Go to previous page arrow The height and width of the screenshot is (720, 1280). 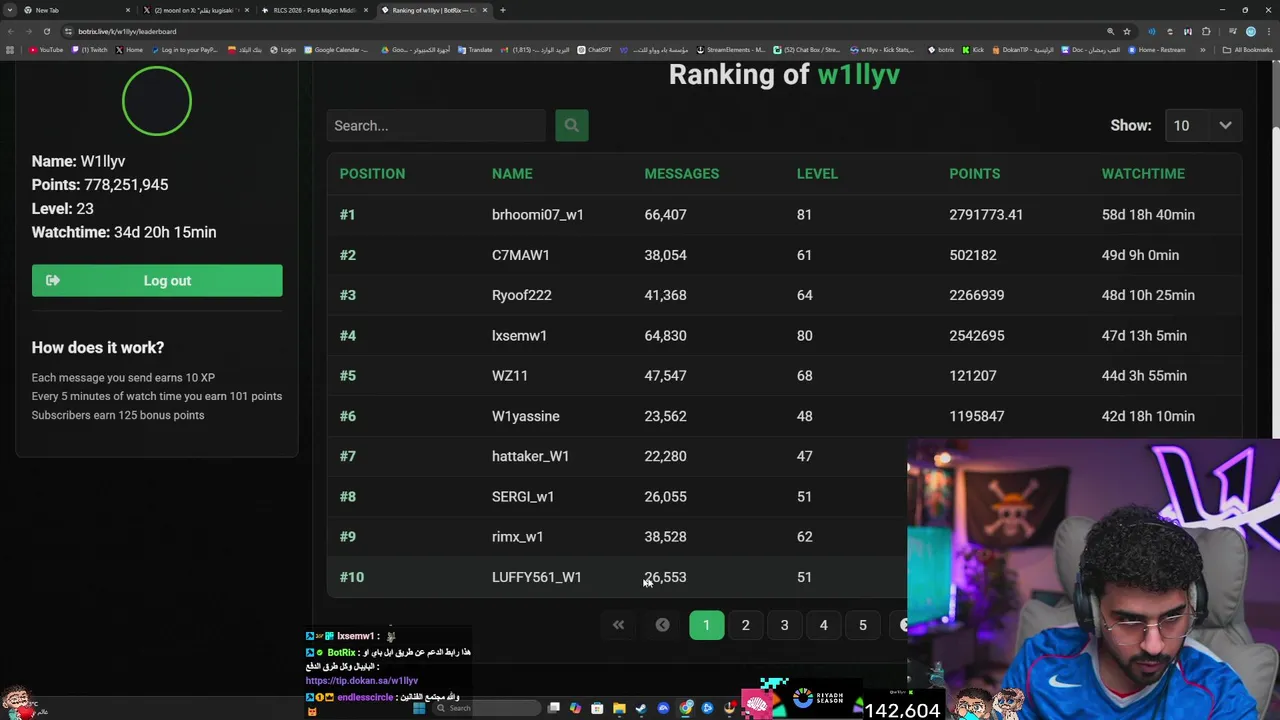click(662, 625)
